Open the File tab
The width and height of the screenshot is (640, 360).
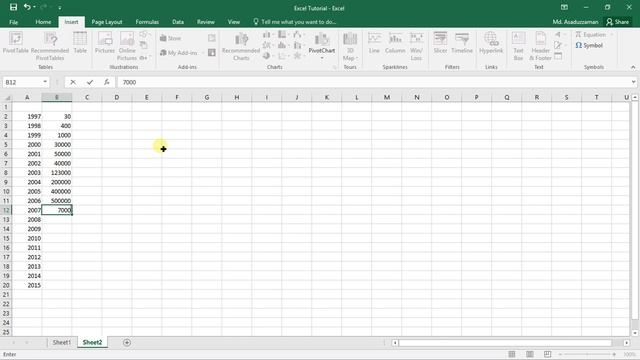click(x=13, y=22)
